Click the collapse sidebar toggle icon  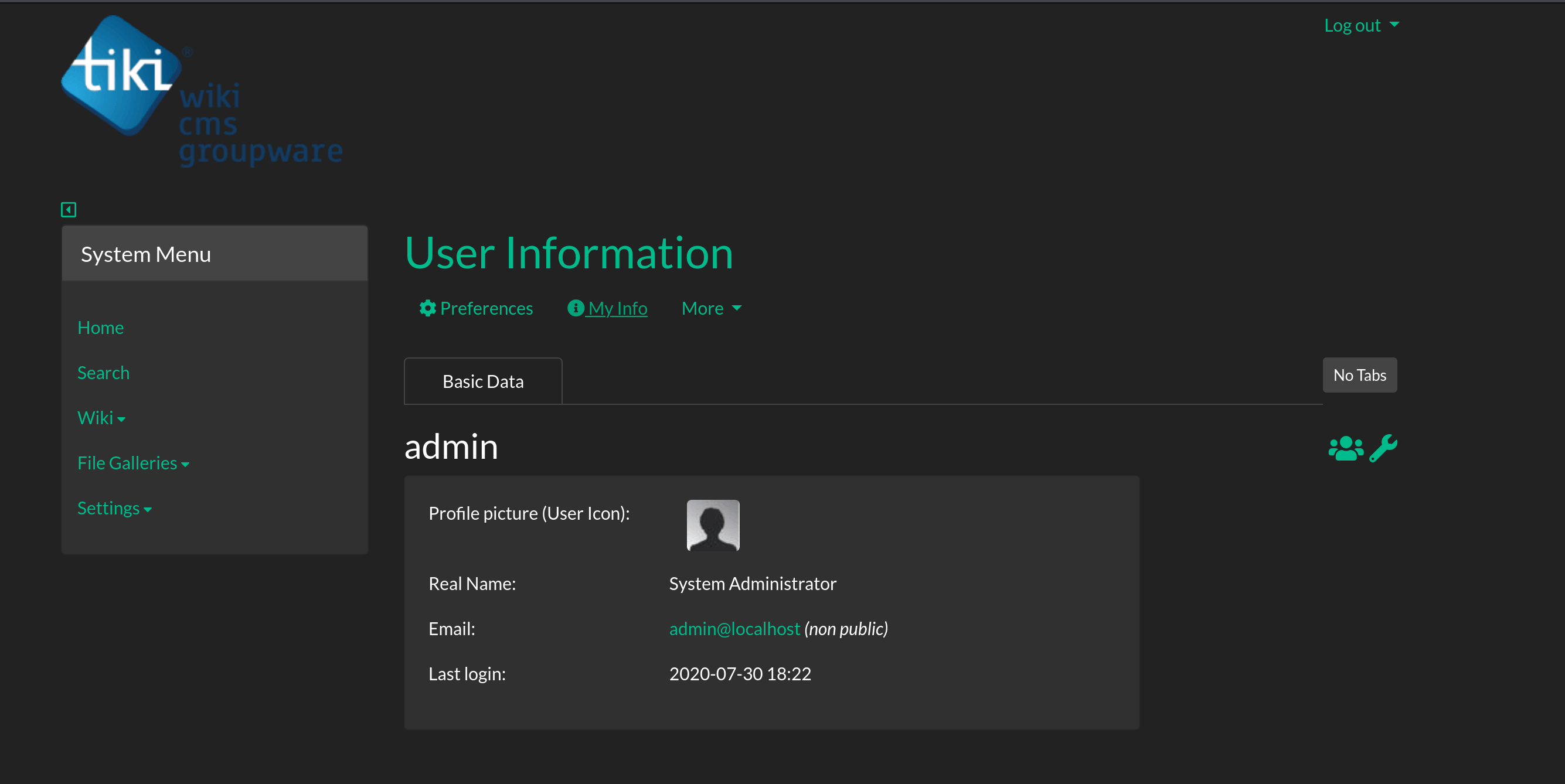pyautogui.click(x=69, y=210)
